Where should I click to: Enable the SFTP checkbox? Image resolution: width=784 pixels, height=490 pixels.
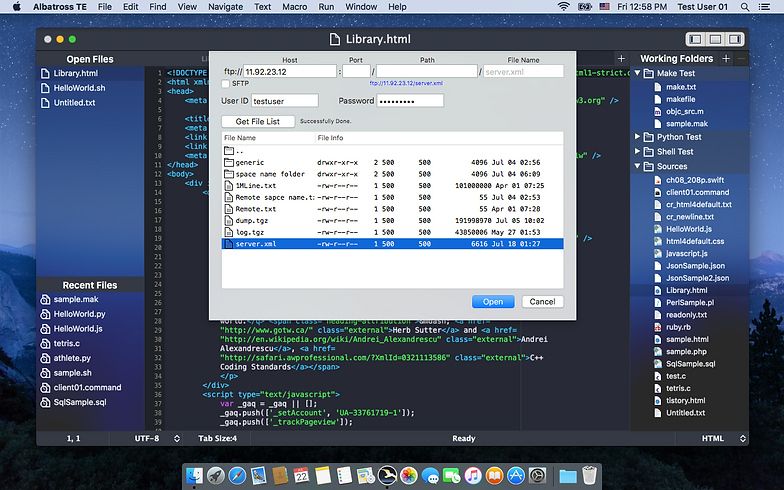click(226, 84)
